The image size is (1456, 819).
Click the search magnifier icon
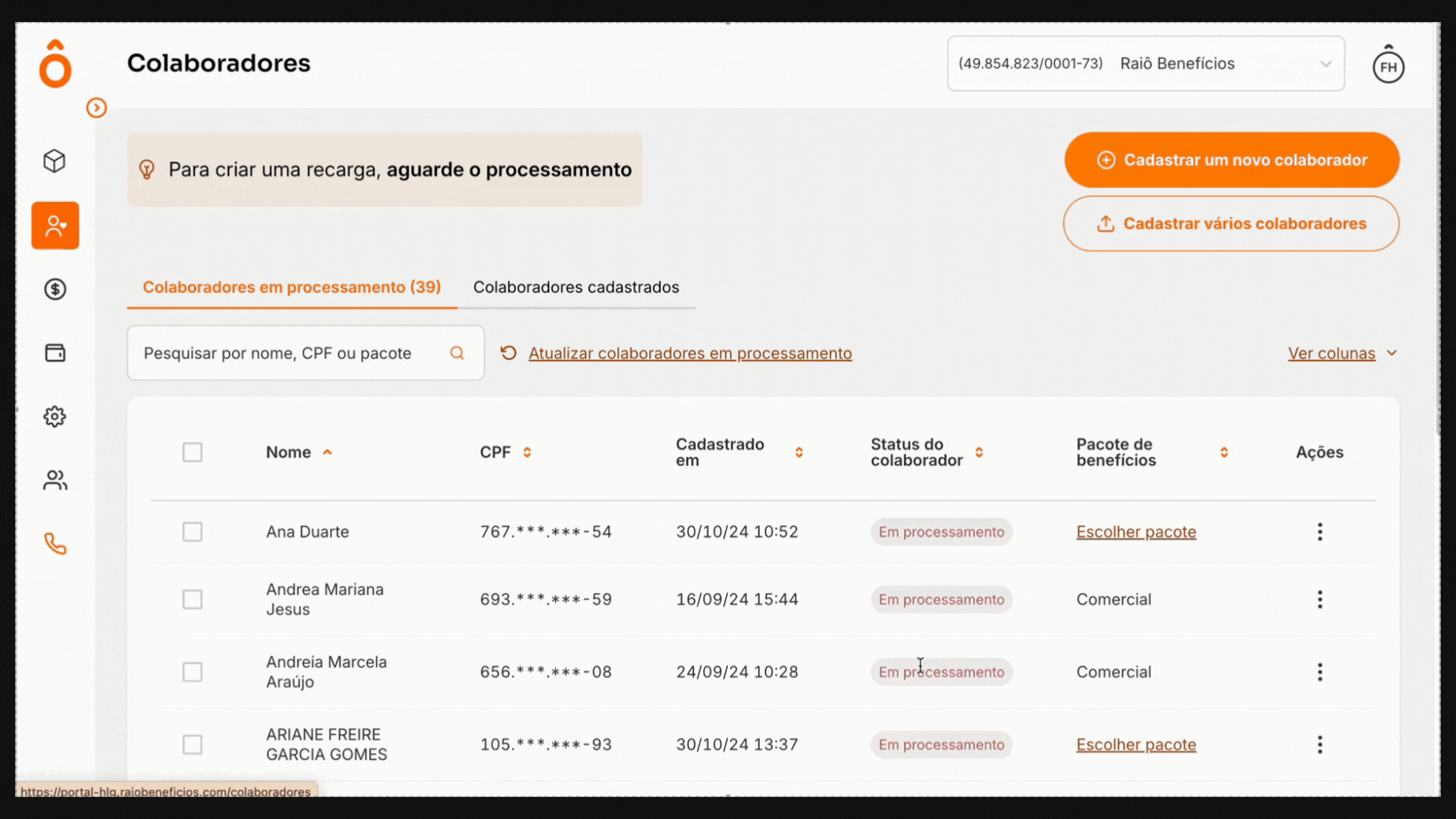[457, 353]
